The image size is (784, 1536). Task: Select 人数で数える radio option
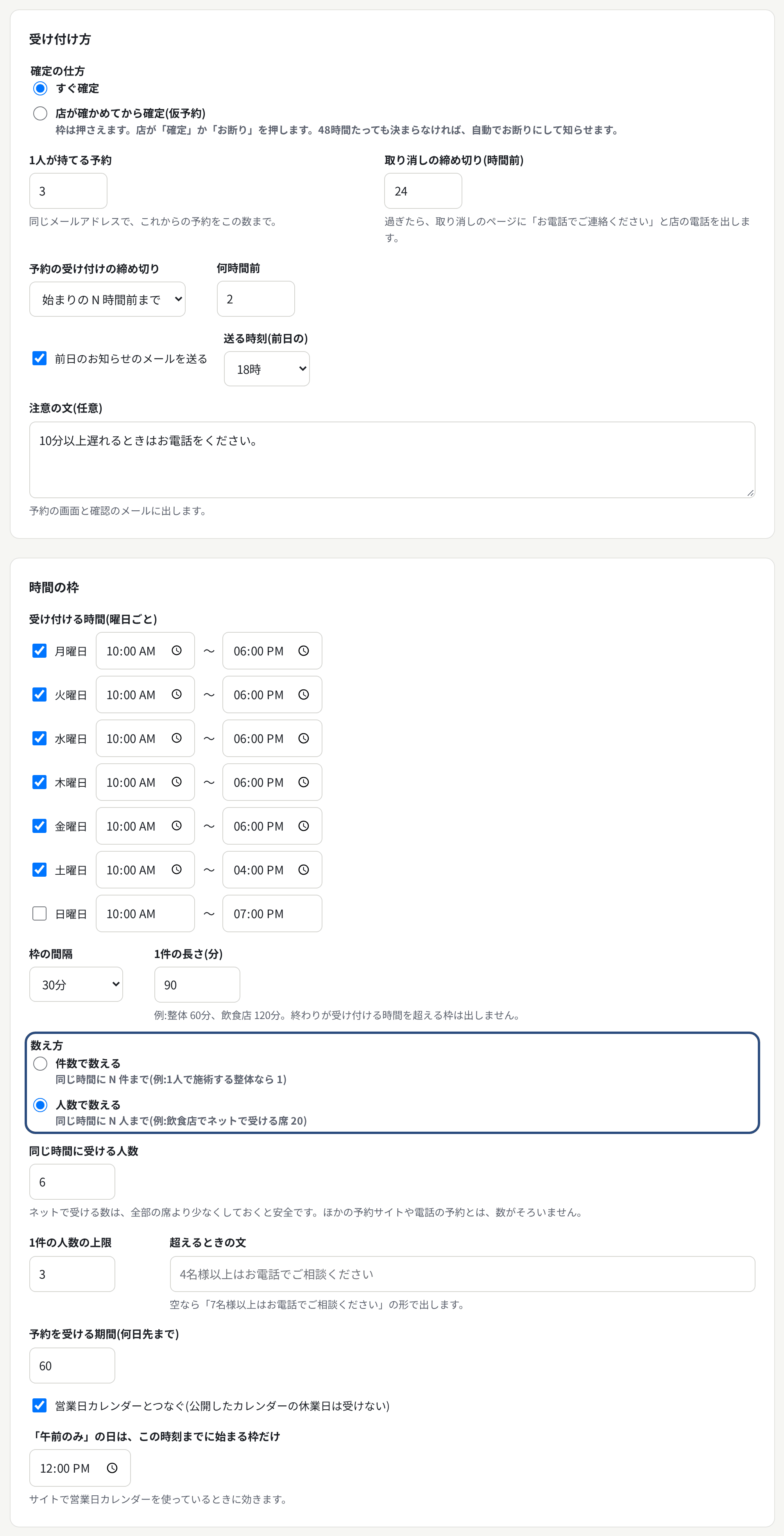coord(40,1105)
